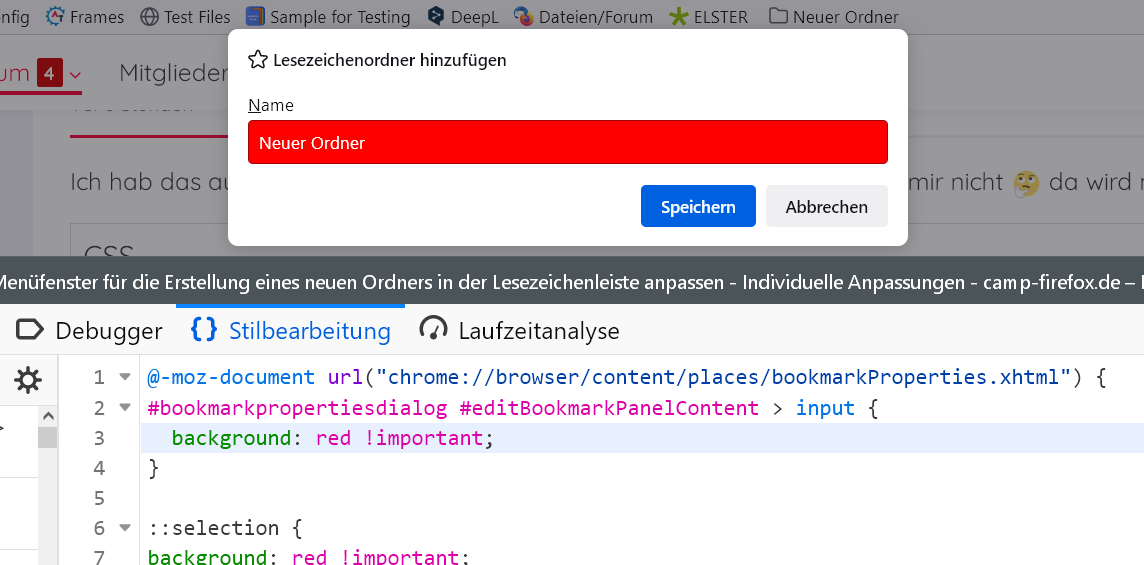
Task: Open style editor settings gear
Action: pos(28,380)
